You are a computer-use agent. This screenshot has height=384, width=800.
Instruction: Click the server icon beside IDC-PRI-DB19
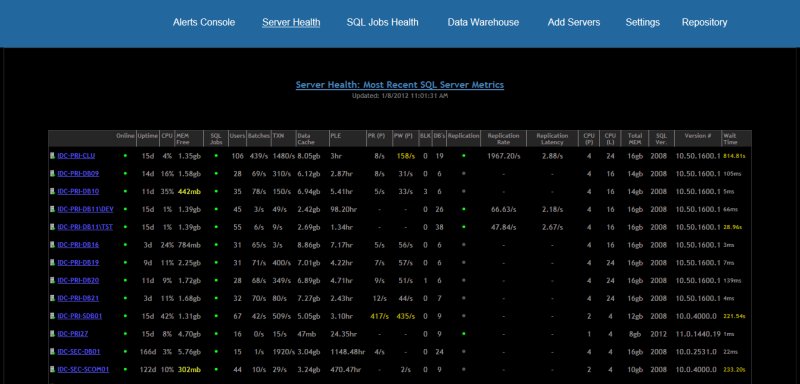point(52,263)
